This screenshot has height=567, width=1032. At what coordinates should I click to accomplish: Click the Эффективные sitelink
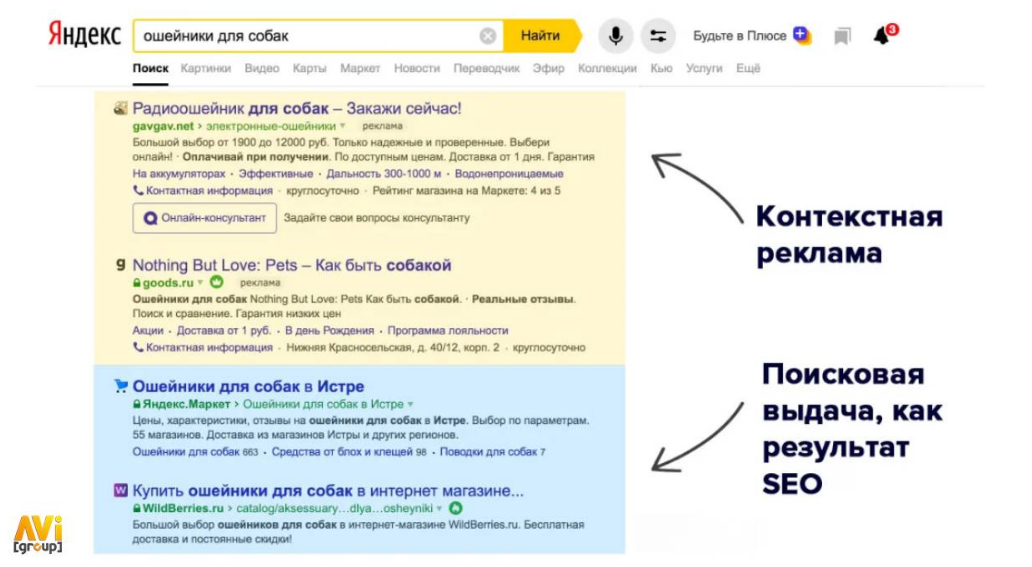point(276,174)
